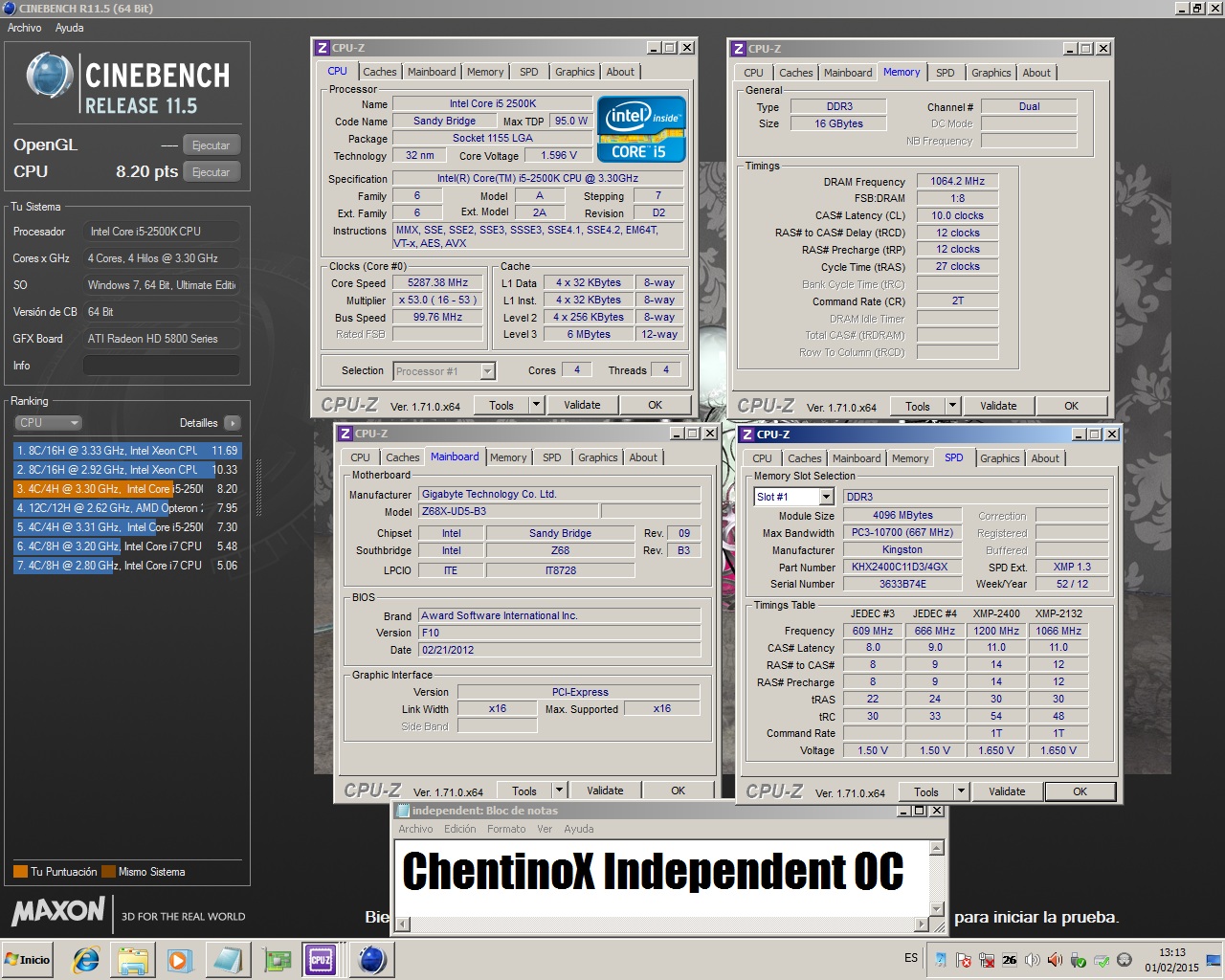
Task: Click the safely remove hardware tray icon
Action: point(1079,960)
